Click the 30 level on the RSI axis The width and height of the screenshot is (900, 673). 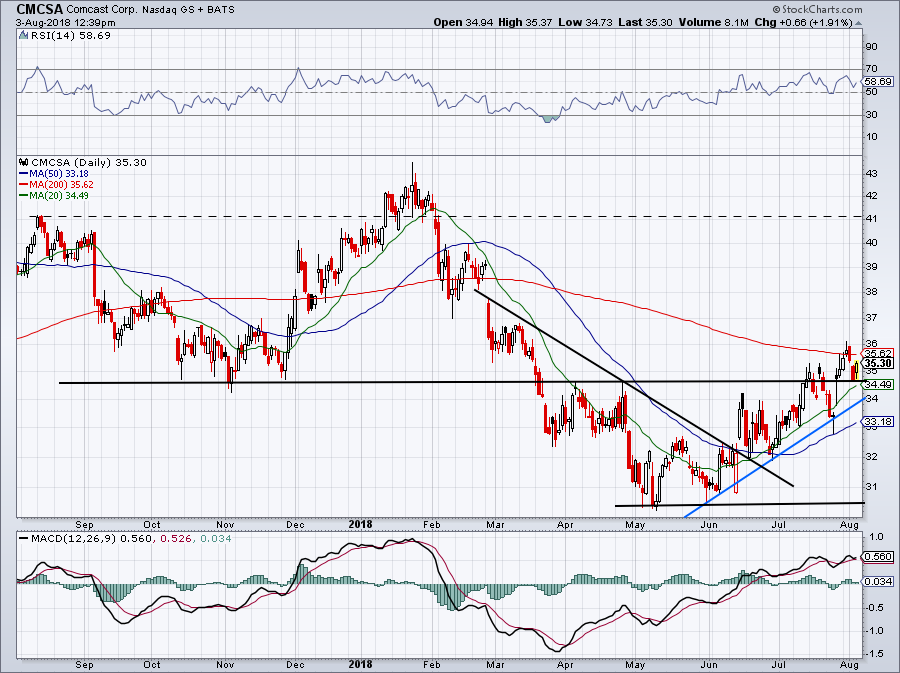click(871, 115)
